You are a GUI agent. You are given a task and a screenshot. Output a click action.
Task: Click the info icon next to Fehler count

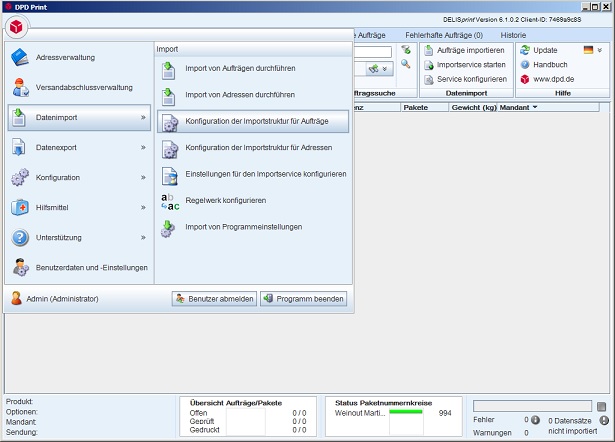[536, 420]
